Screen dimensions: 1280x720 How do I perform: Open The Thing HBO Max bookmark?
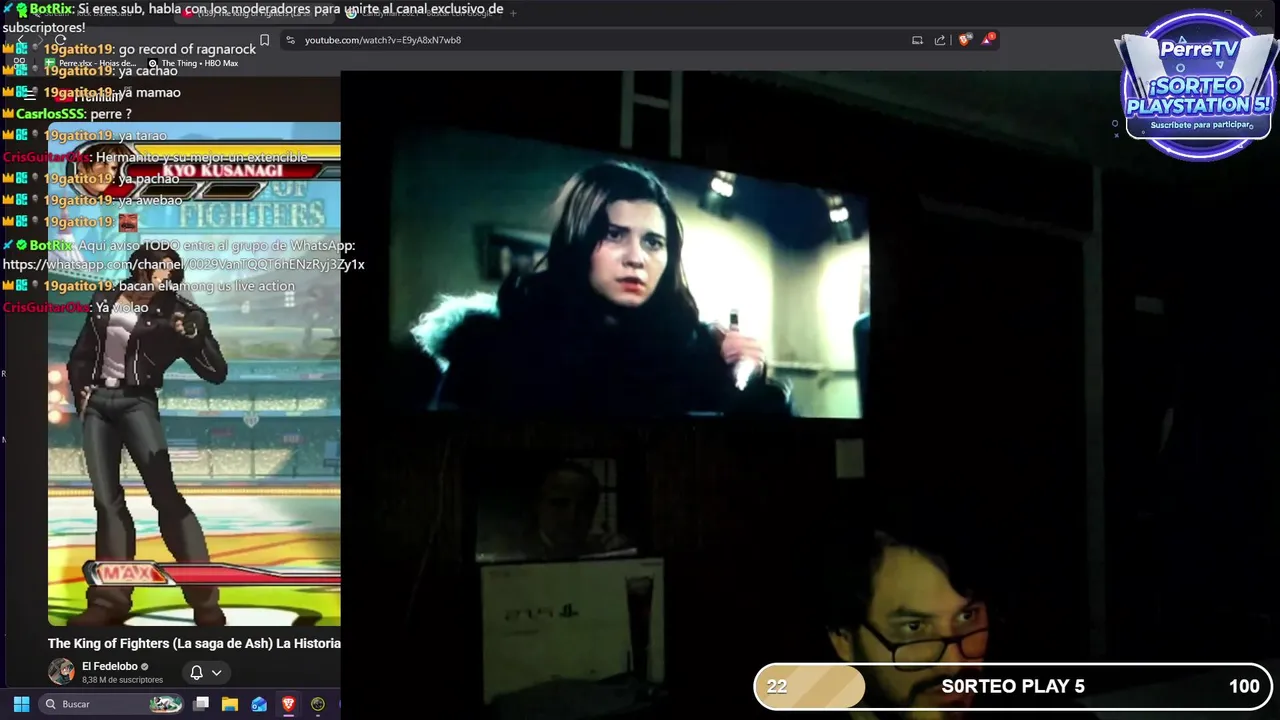(193, 63)
